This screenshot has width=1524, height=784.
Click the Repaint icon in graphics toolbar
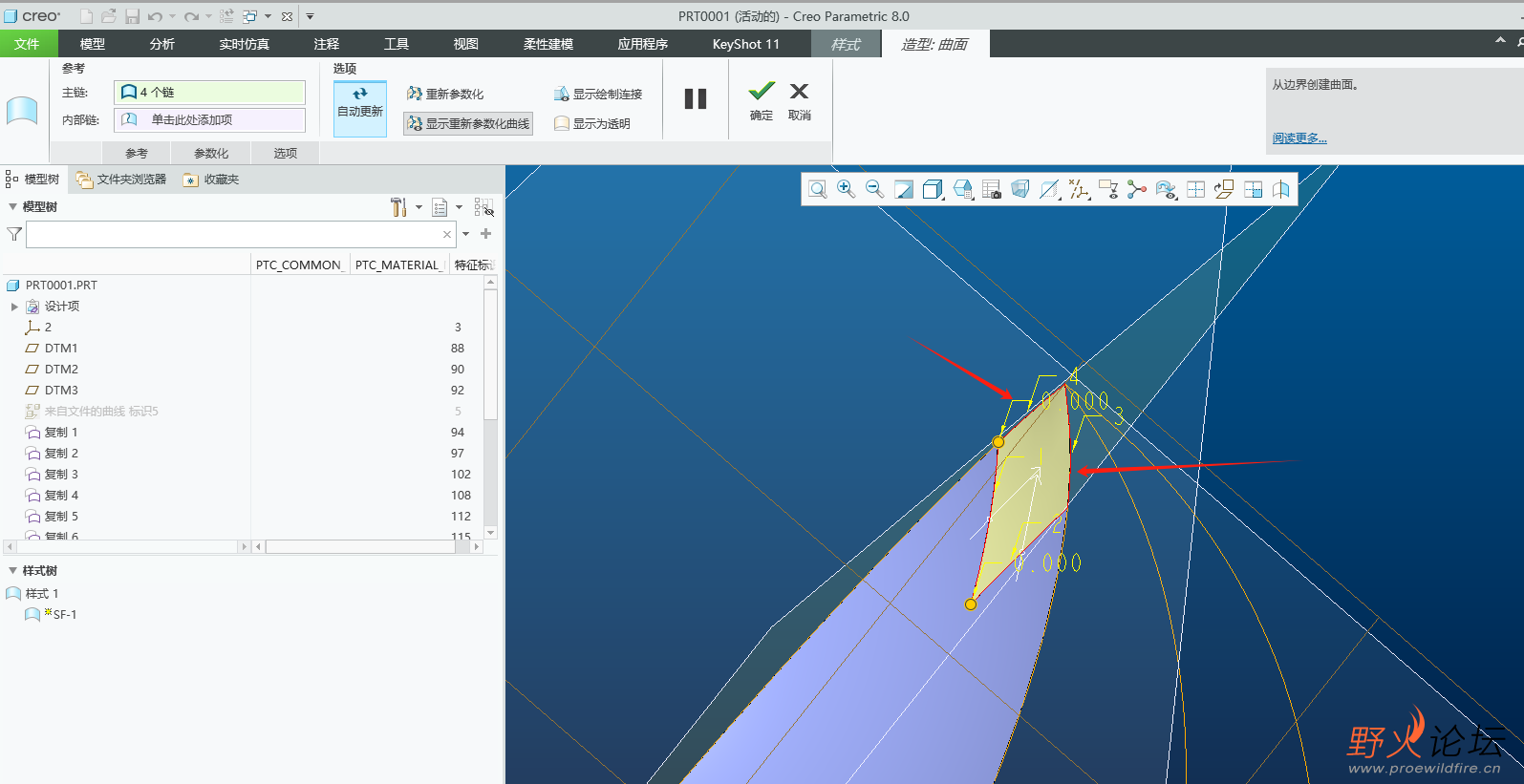click(904, 189)
